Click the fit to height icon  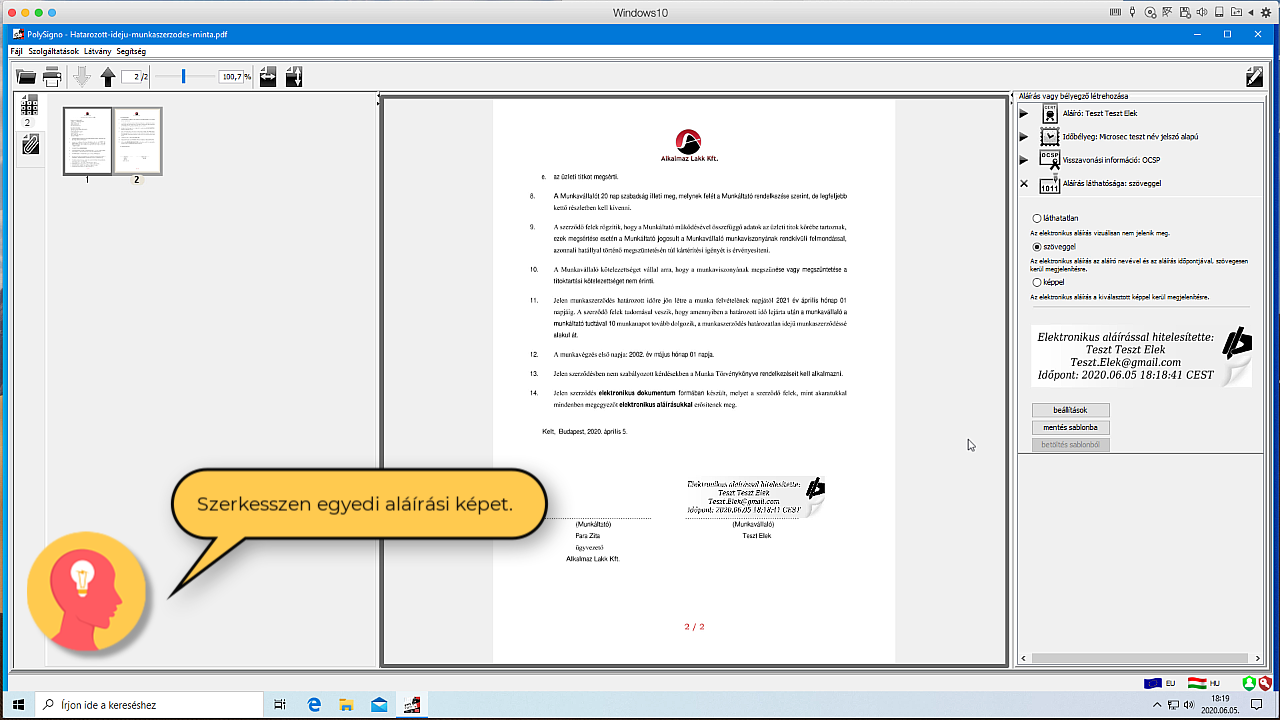pos(294,77)
